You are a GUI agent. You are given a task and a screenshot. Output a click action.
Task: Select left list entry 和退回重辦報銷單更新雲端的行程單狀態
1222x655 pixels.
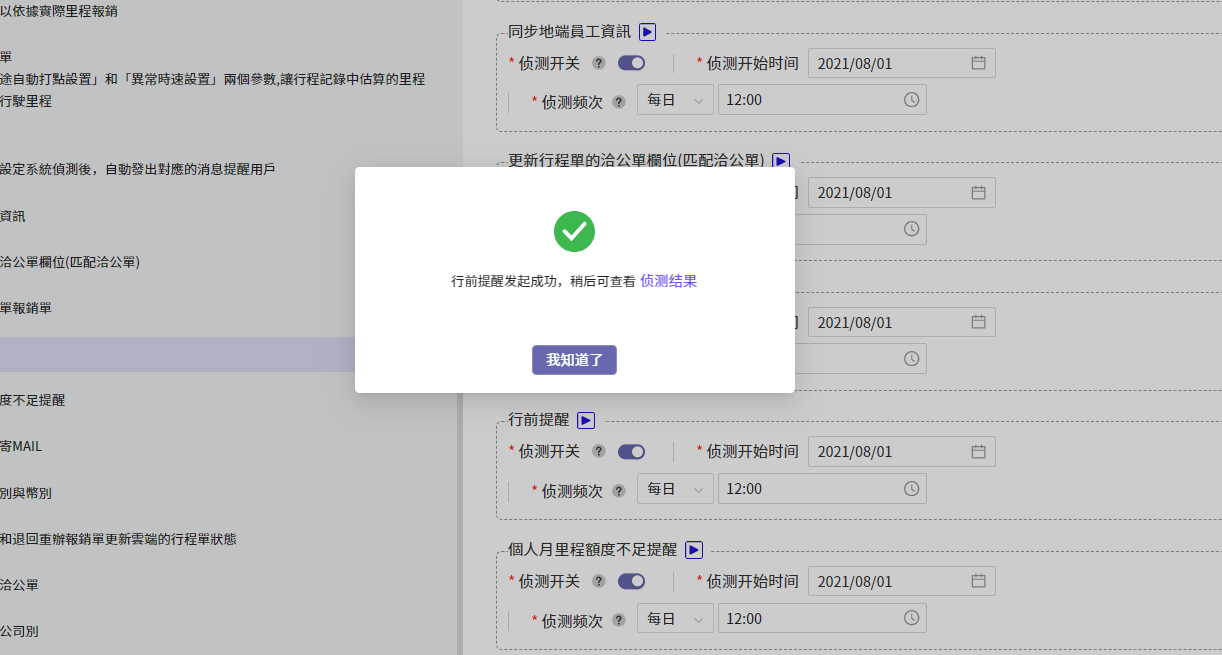point(118,539)
